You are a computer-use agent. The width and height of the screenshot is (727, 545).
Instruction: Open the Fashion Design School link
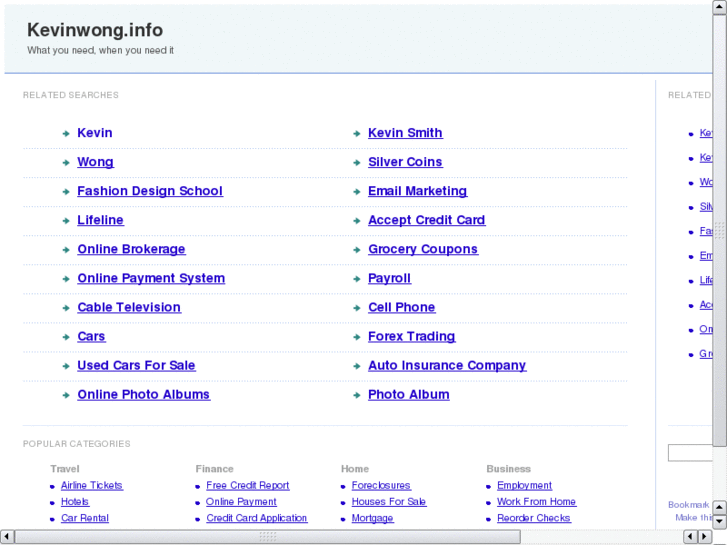pos(150,191)
